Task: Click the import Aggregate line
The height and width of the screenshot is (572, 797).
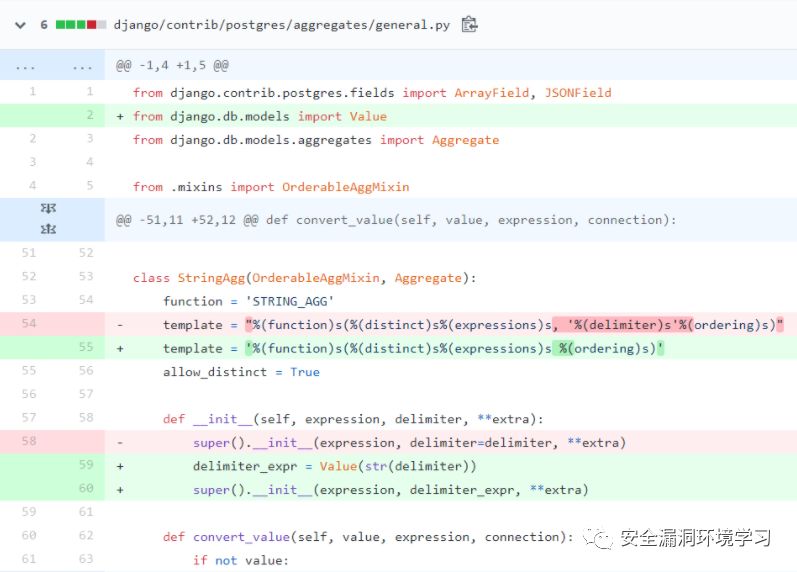Action: (x=316, y=140)
